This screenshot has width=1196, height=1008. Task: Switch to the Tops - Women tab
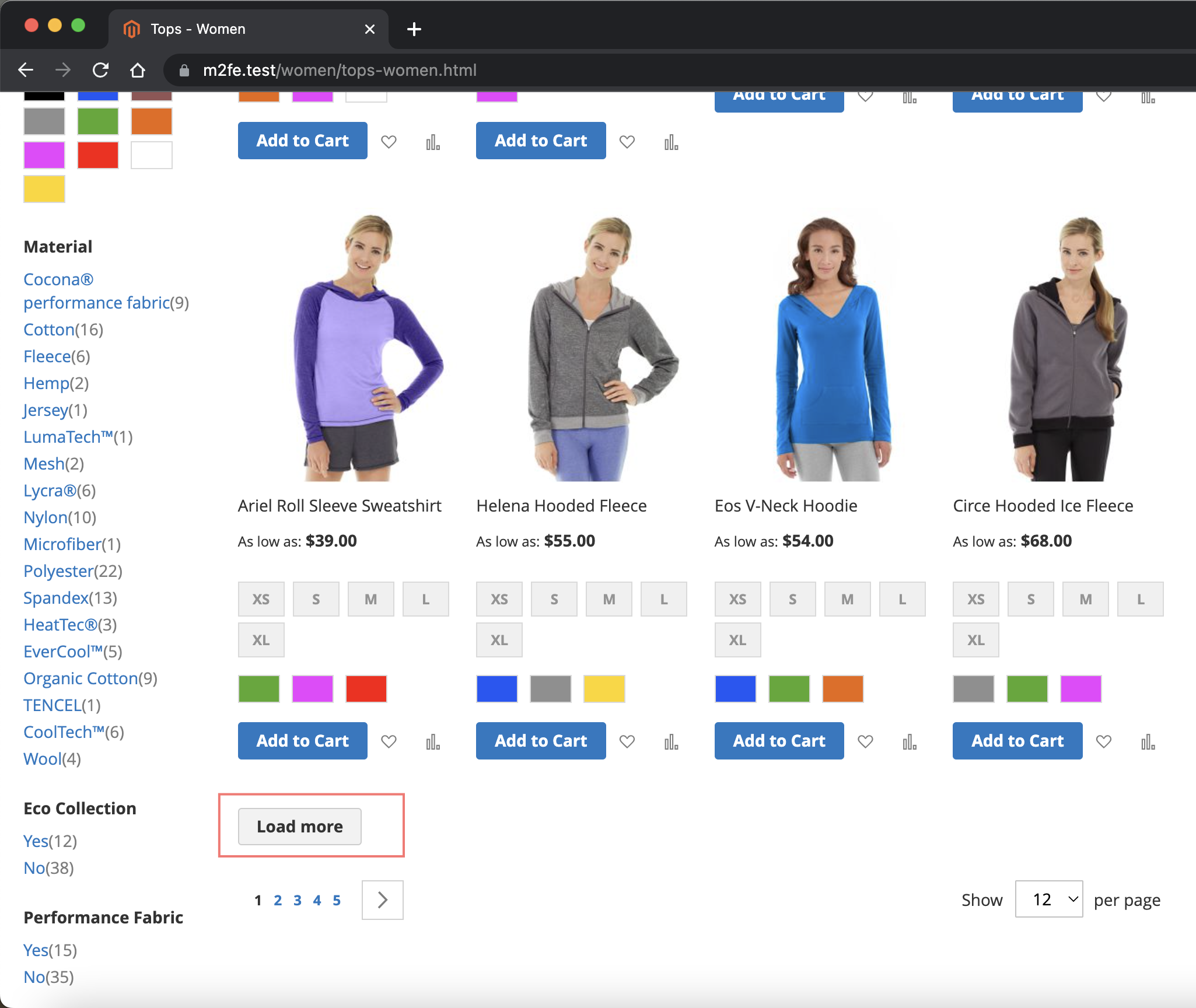click(x=198, y=29)
